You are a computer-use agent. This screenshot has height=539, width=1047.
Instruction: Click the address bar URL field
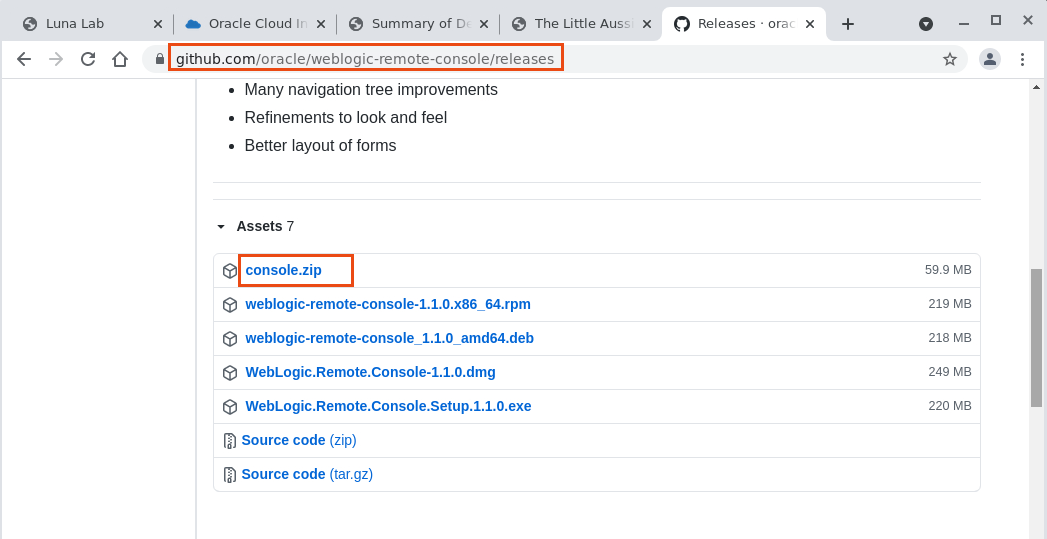click(x=554, y=59)
